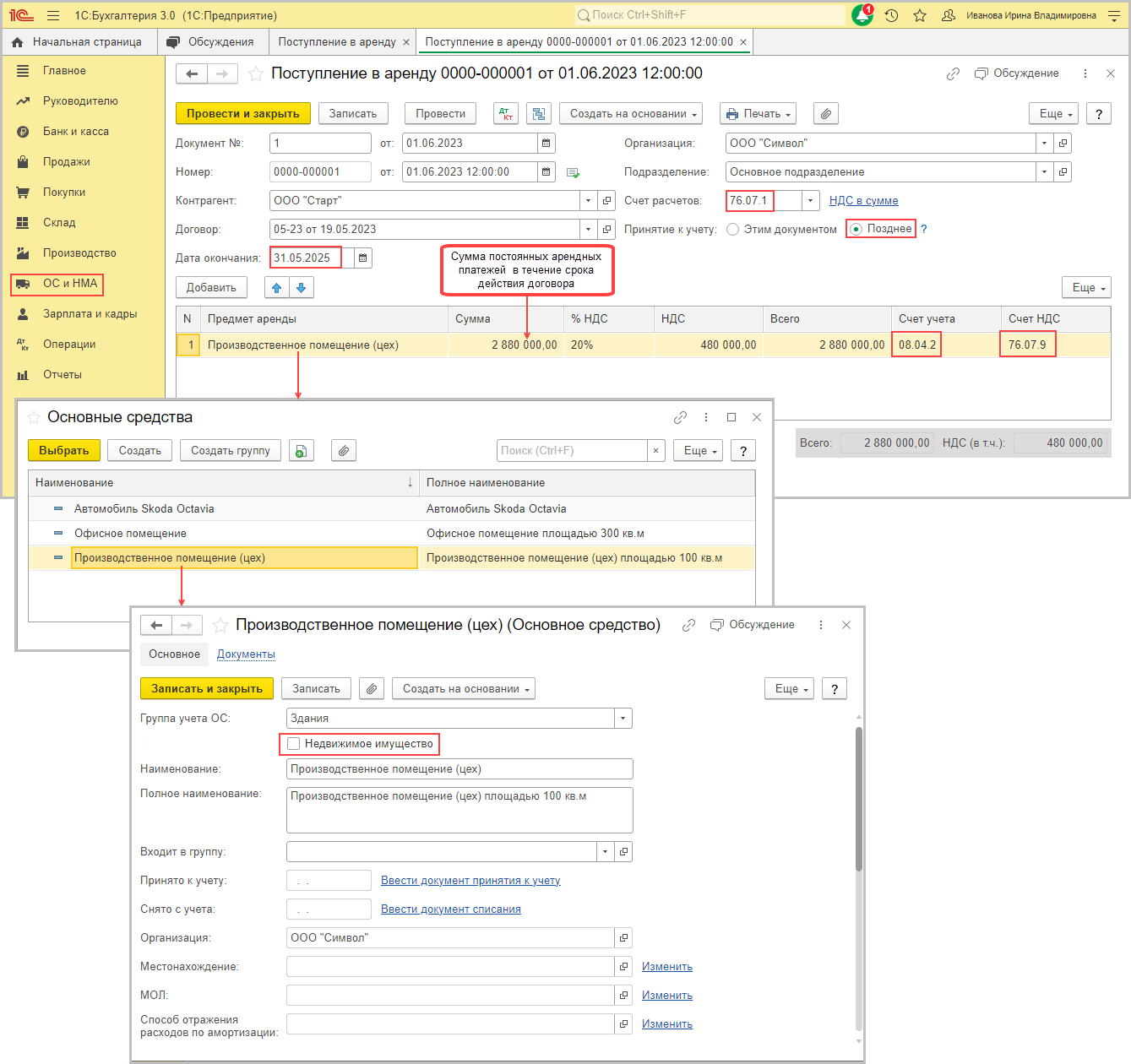
Task: Open Контрагент dropdown arrow
Action: click(588, 201)
